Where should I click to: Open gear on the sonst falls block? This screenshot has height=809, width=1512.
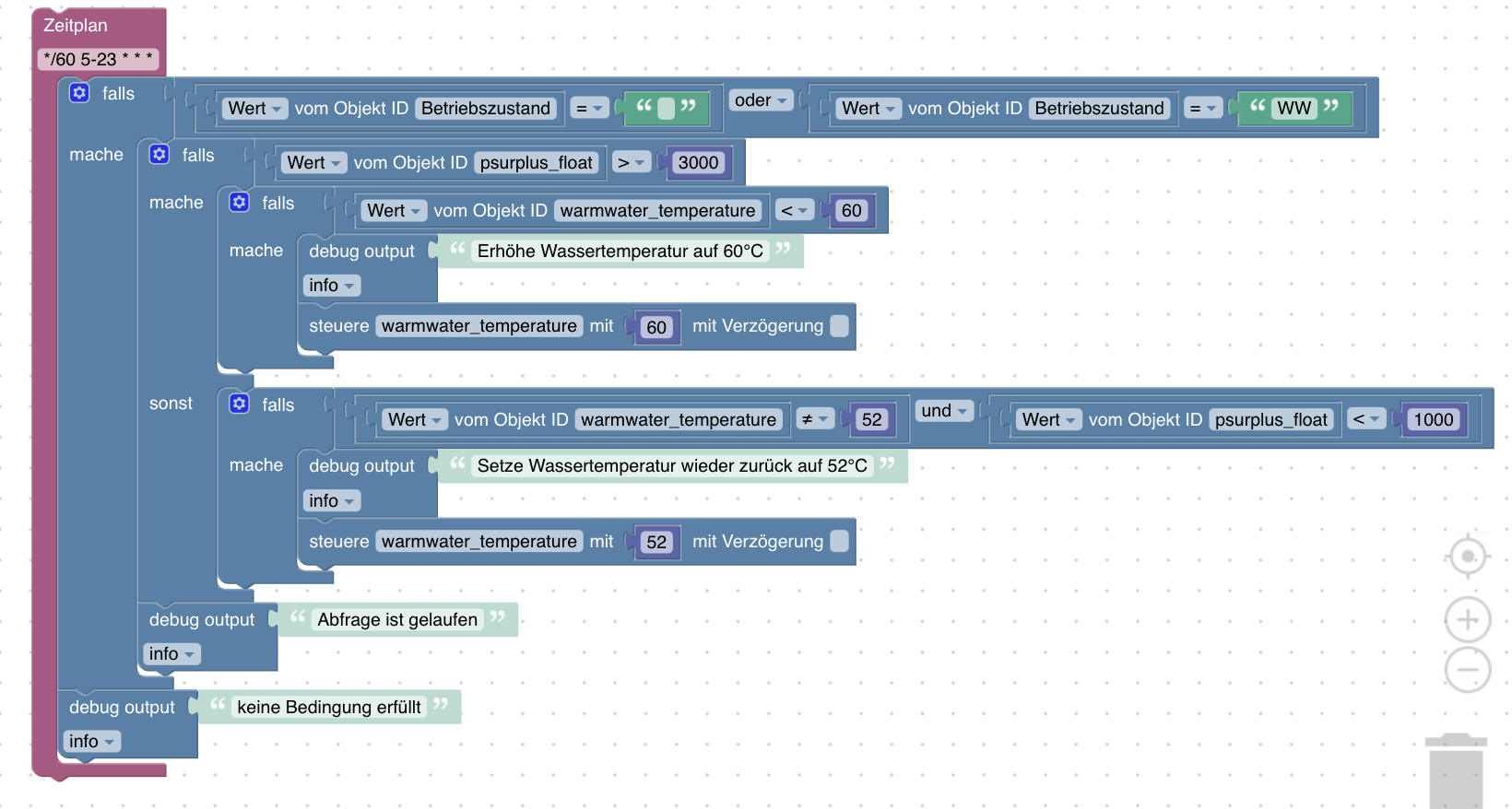coord(240,404)
